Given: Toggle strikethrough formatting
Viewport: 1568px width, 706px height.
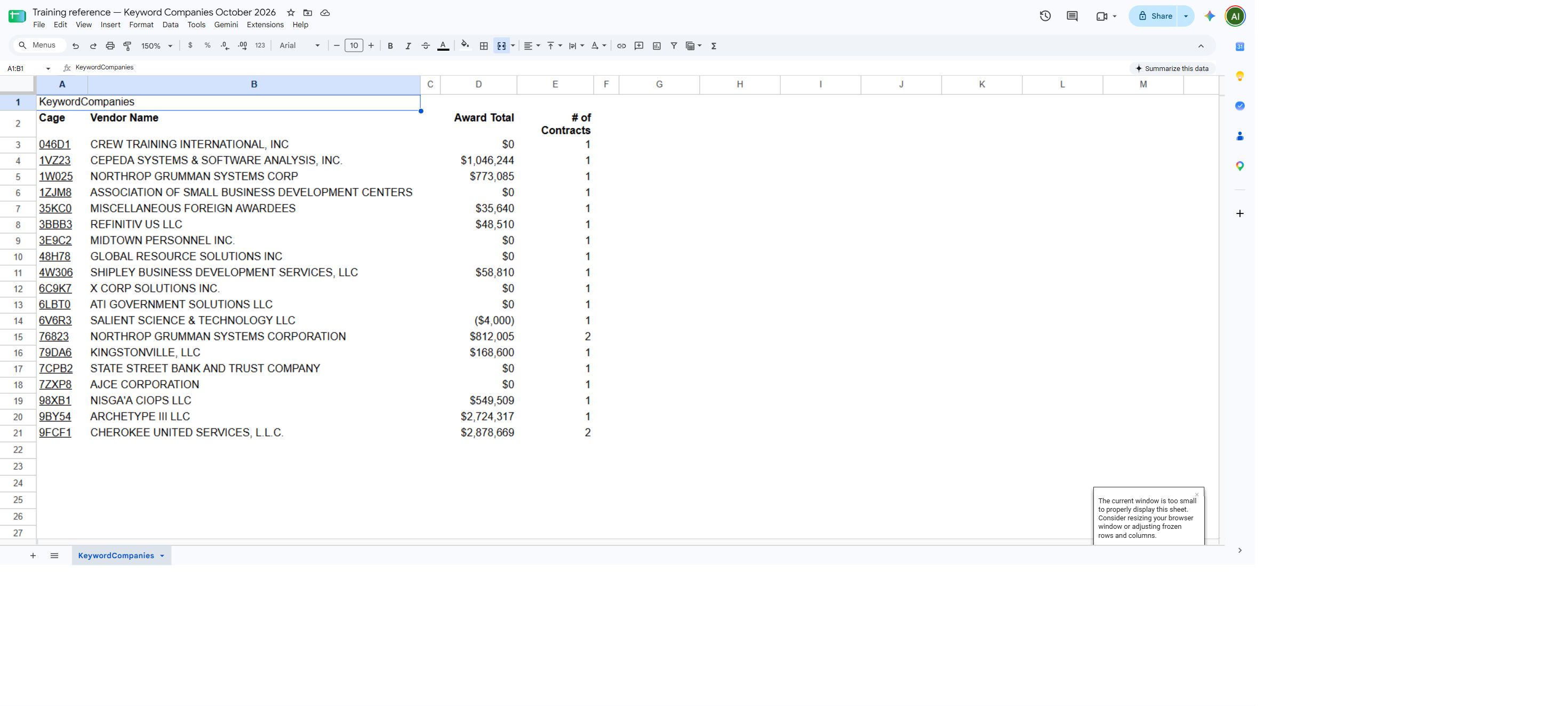Looking at the screenshot, I should [426, 46].
